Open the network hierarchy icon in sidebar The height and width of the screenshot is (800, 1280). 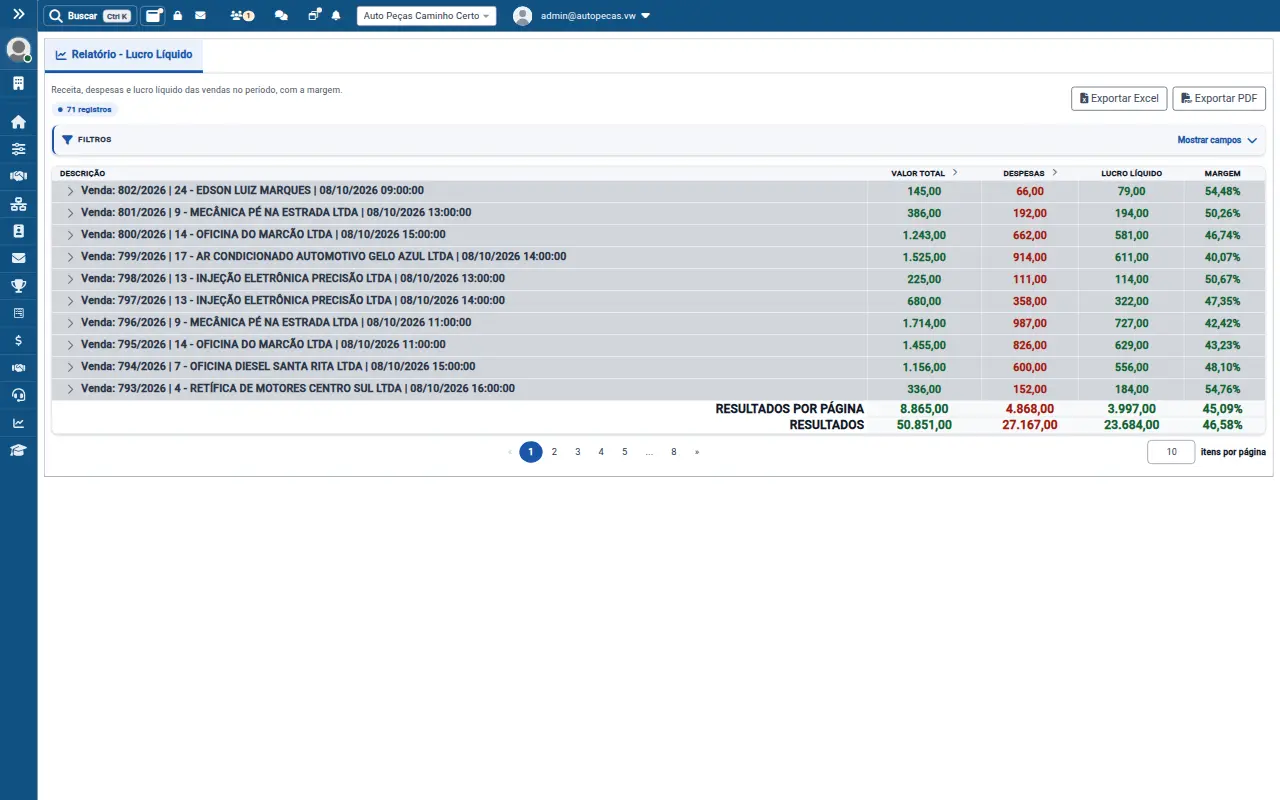[18, 204]
